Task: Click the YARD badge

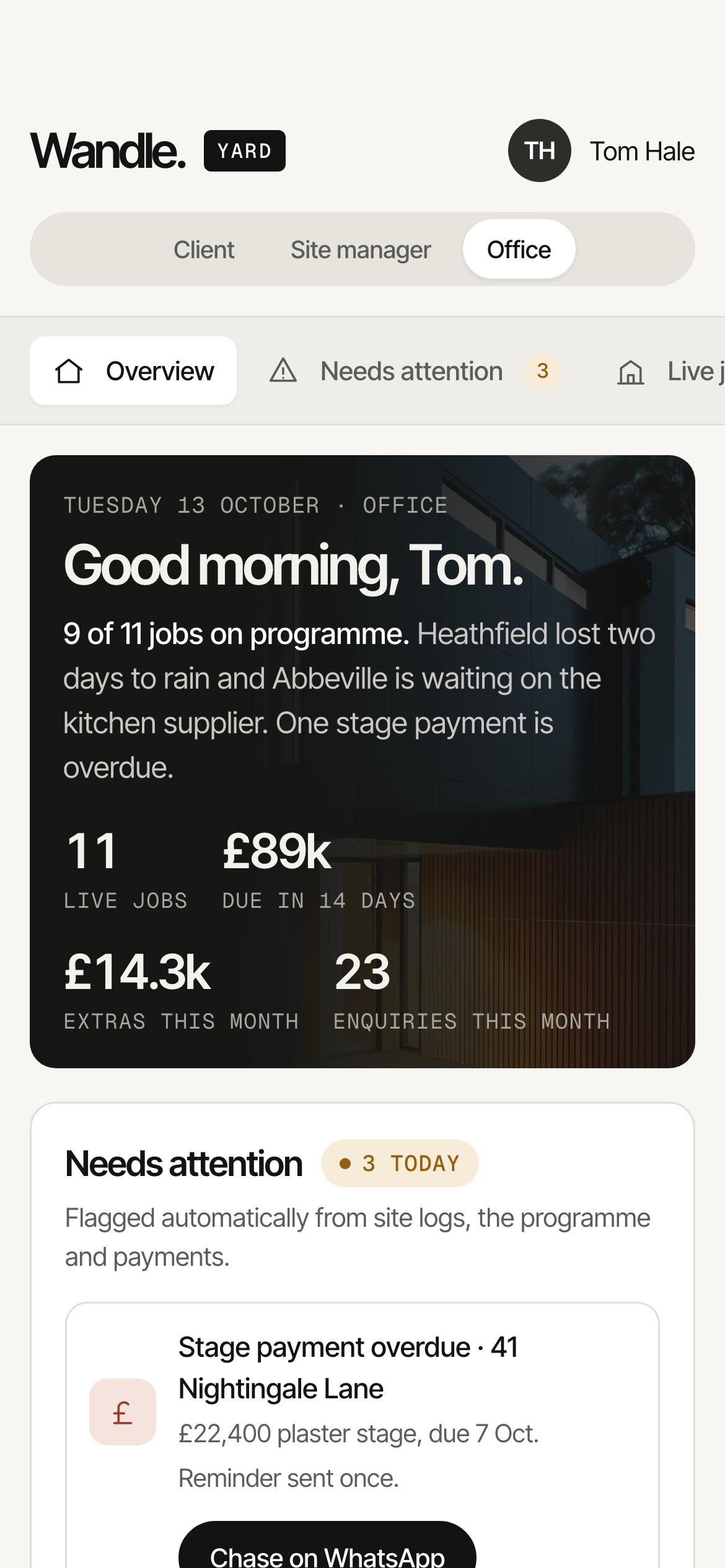Action: click(x=245, y=150)
